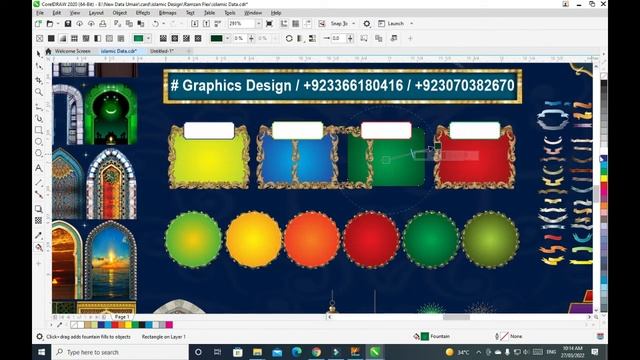Viewport: 640px width, 360px height.
Task: Toggle the Linear fountain fill type
Action: [x=163, y=38]
